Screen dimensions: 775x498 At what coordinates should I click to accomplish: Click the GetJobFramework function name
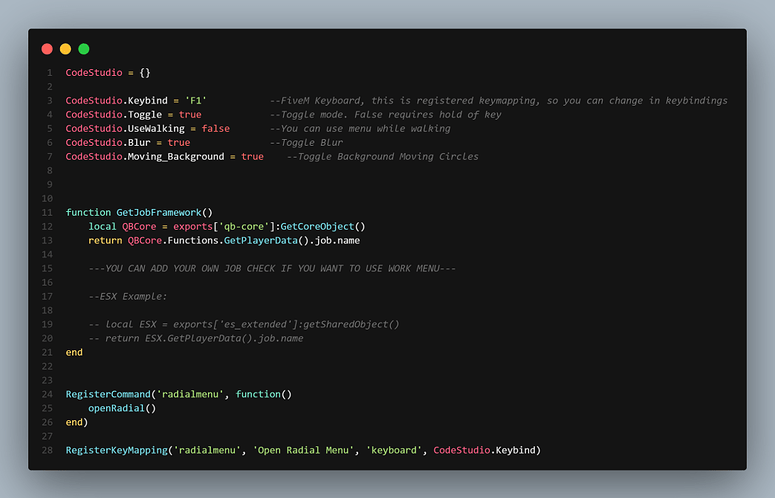[x=159, y=212]
